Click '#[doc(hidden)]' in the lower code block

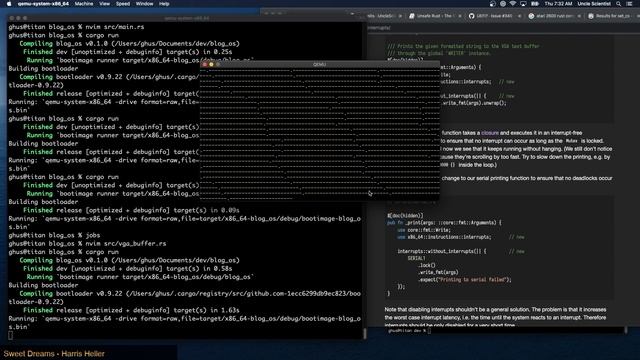(405, 216)
